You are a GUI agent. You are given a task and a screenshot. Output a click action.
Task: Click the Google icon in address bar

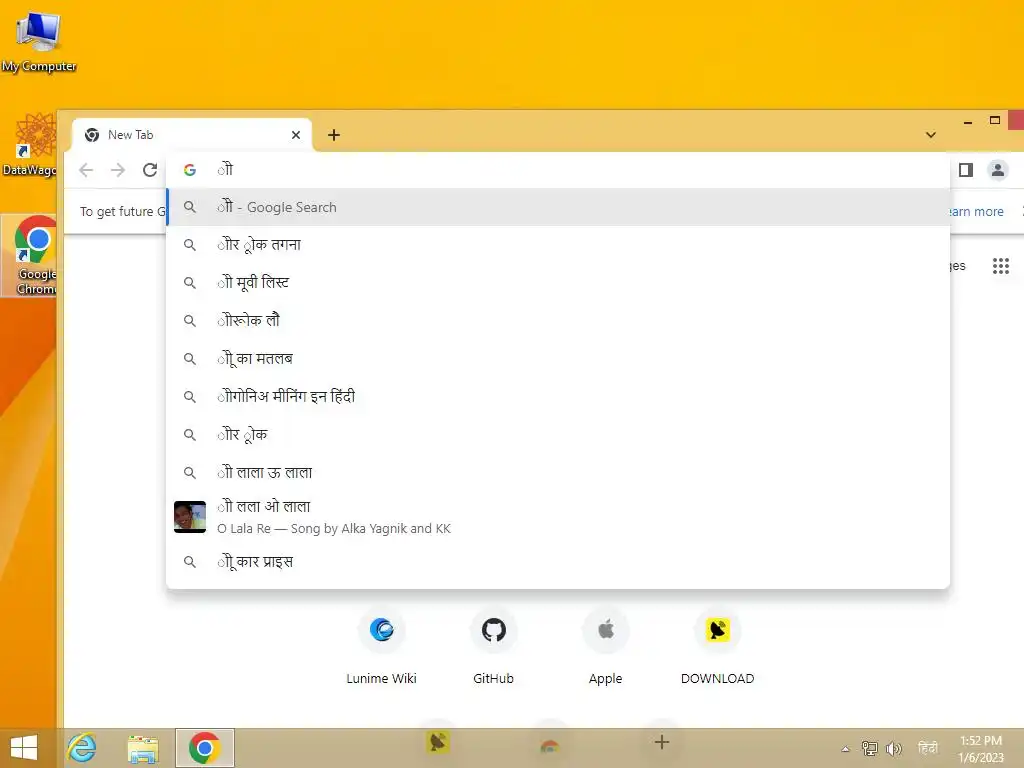click(x=190, y=170)
